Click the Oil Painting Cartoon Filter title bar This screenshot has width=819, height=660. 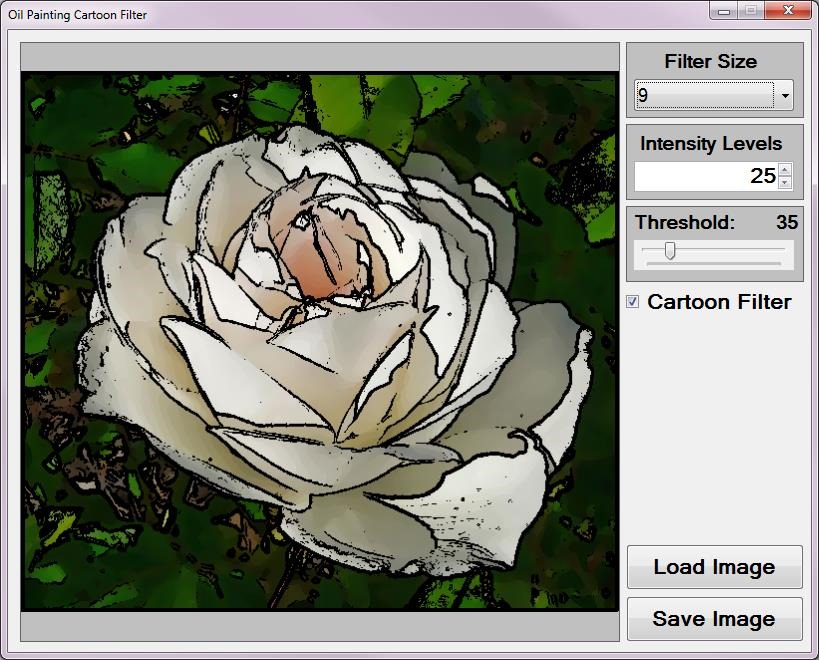click(x=400, y=14)
